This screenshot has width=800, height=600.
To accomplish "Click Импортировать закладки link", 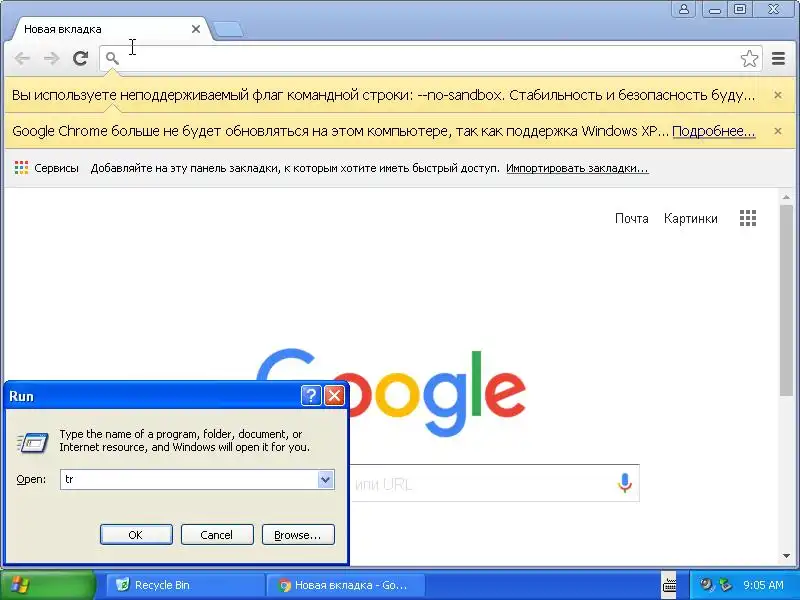I will click(577, 168).
